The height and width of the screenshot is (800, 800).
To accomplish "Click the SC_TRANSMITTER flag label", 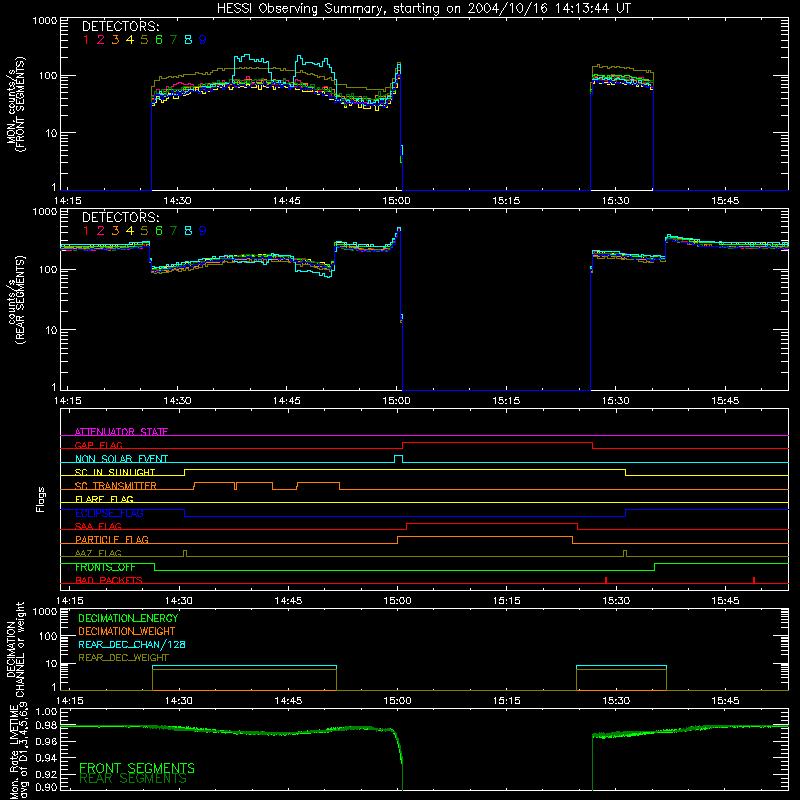I will (x=116, y=486).
